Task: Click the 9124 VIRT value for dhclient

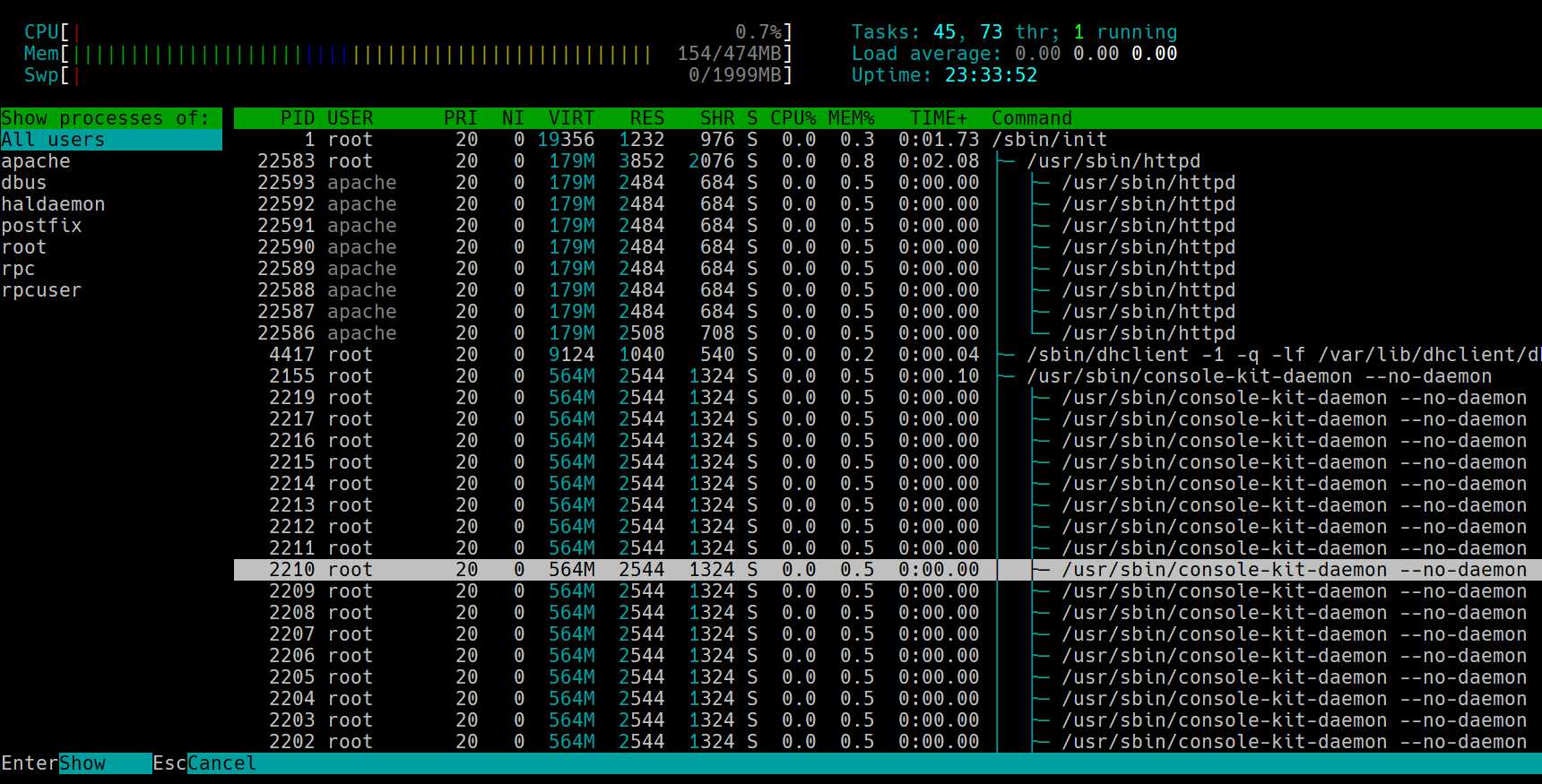Action: click(572, 355)
